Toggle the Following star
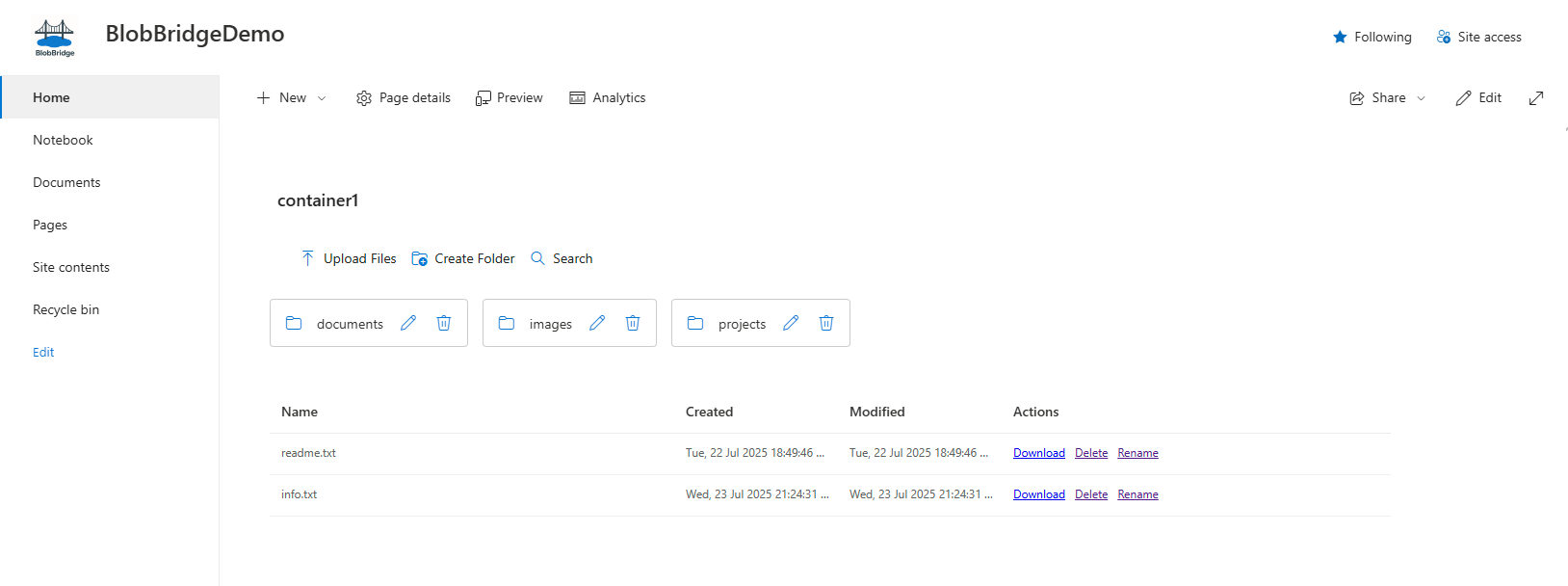The image size is (1568, 586). coord(1372,38)
